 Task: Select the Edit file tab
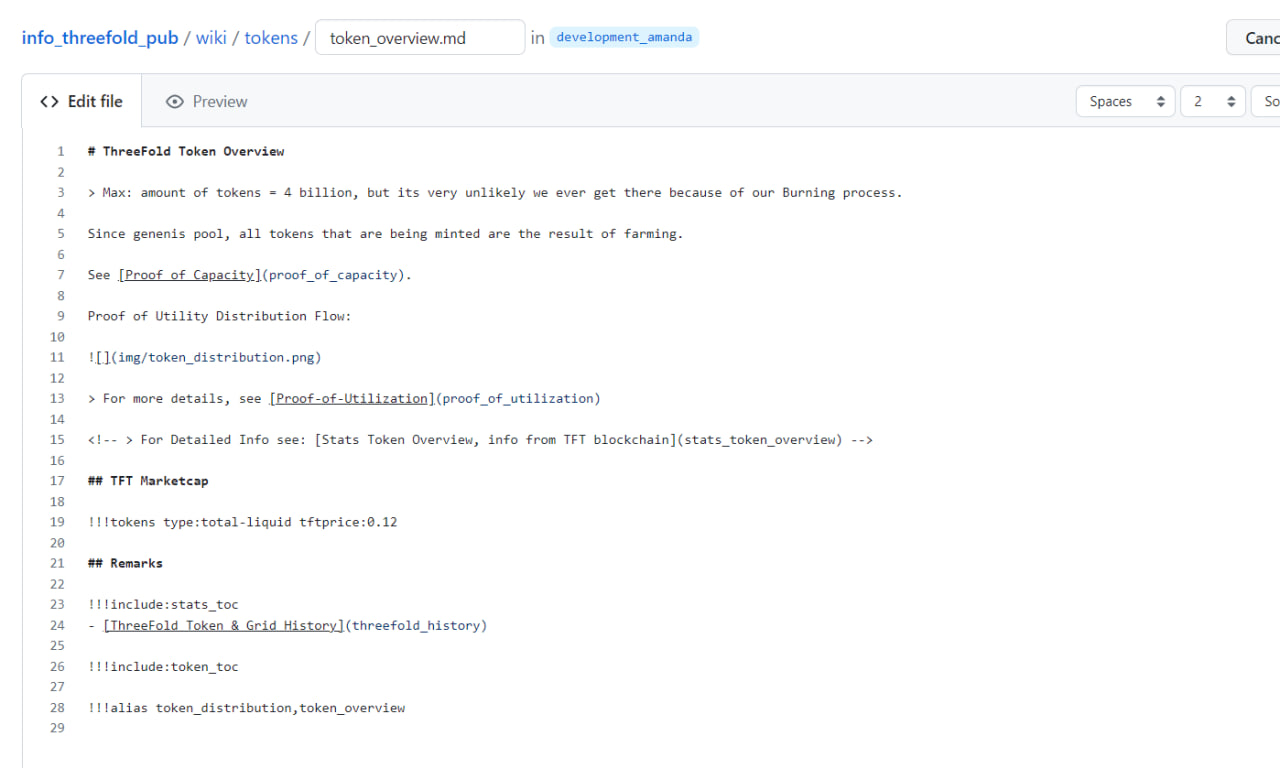[x=80, y=101]
